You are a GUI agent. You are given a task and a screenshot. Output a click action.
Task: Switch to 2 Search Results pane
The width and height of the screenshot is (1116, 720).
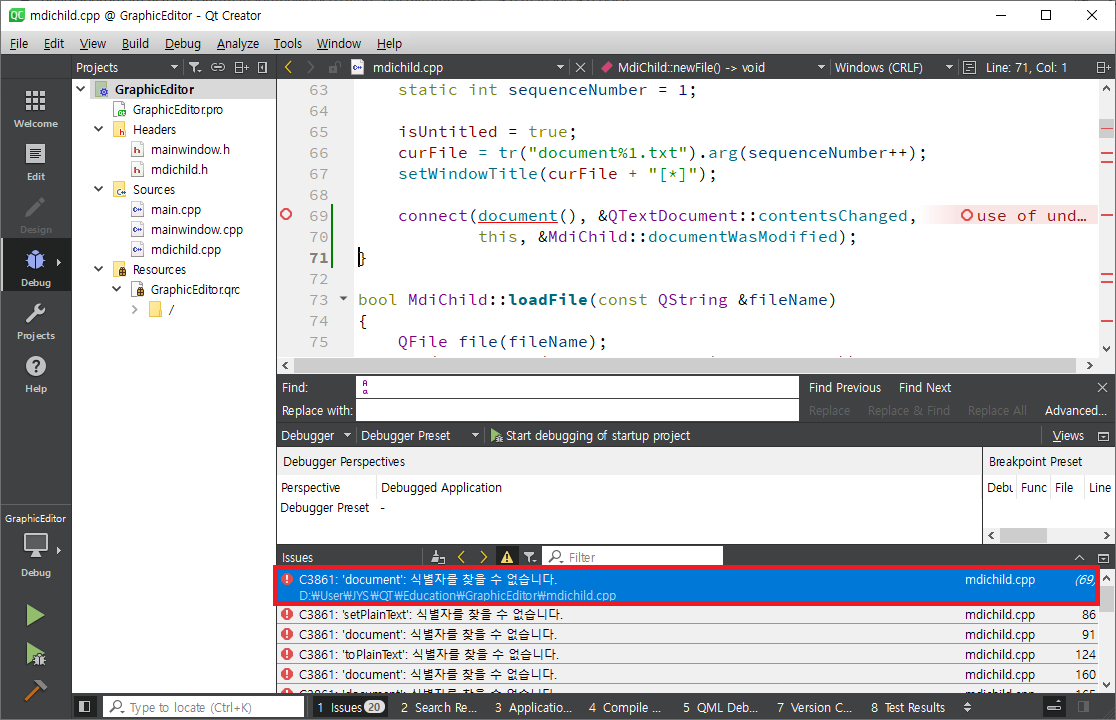click(438, 707)
